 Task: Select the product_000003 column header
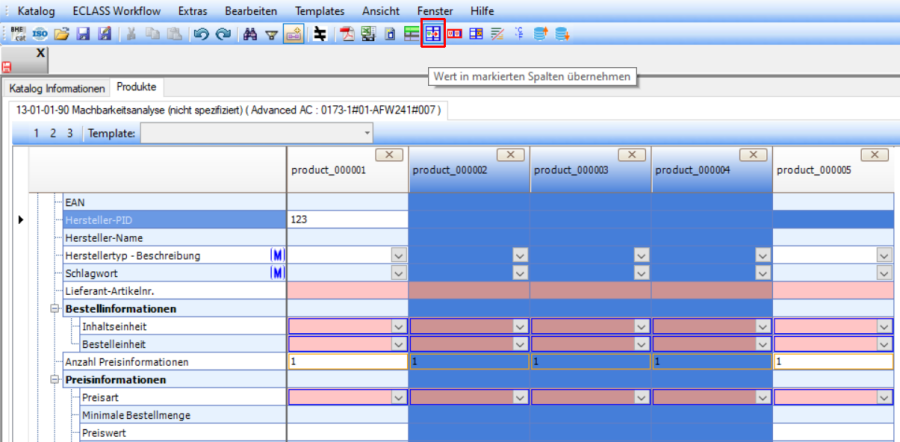pos(591,170)
